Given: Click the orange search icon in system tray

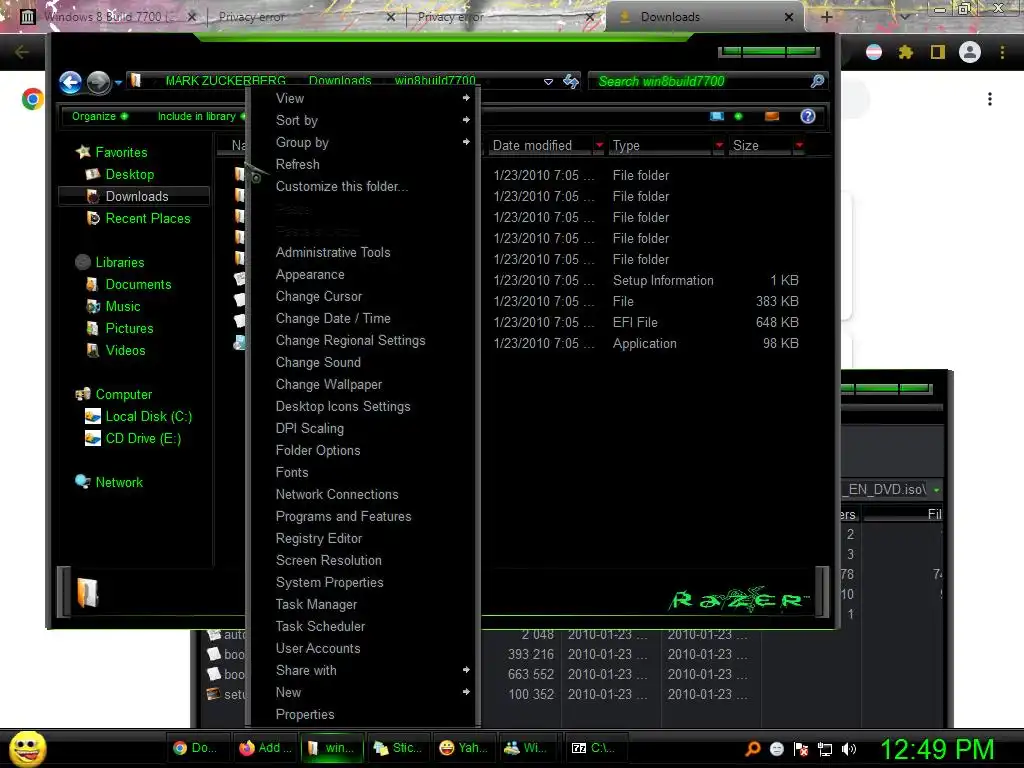Looking at the screenshot, I should point(753,748).
